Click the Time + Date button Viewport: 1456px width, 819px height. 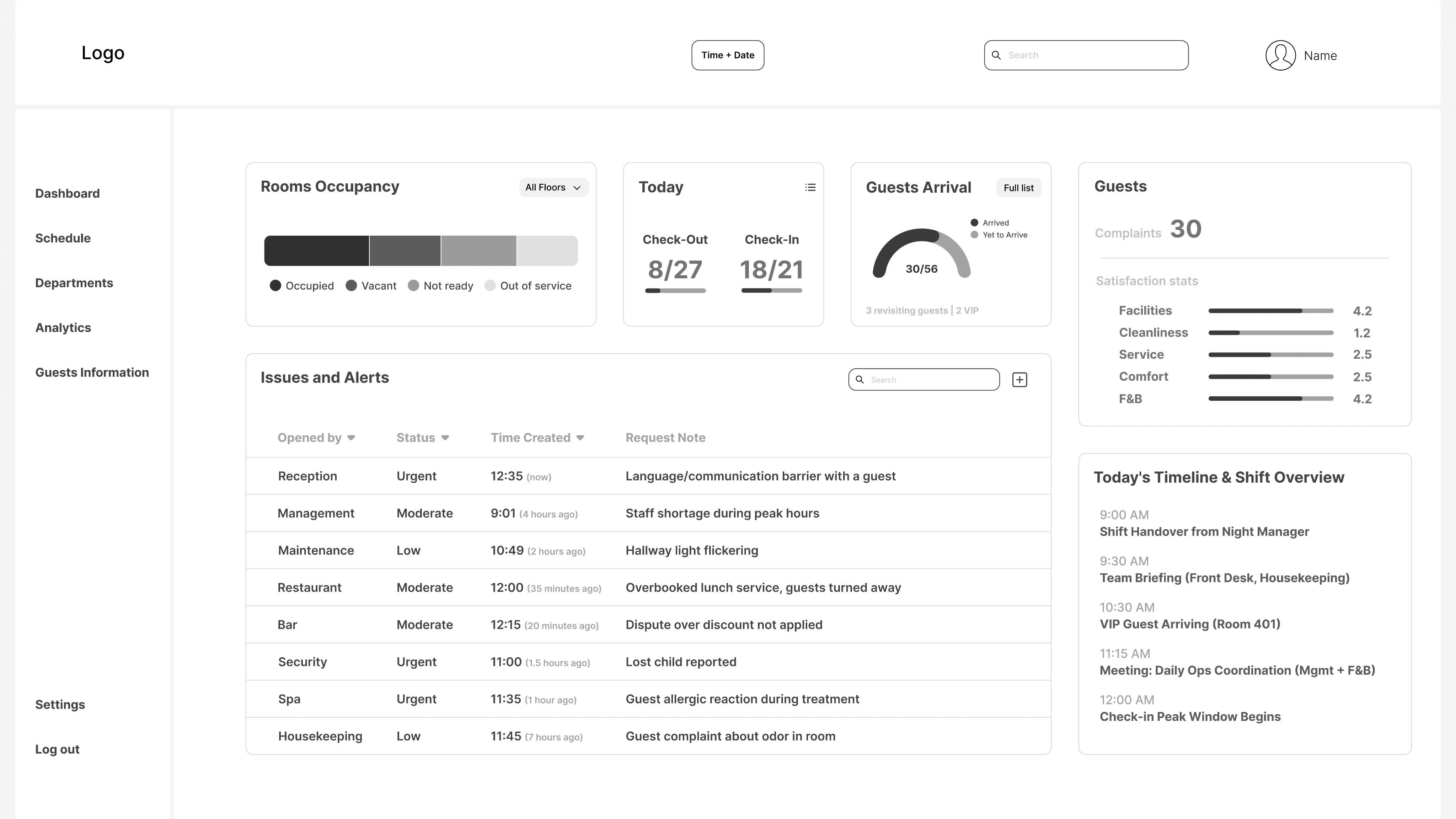pyautogui.click(x=727, y=55)
